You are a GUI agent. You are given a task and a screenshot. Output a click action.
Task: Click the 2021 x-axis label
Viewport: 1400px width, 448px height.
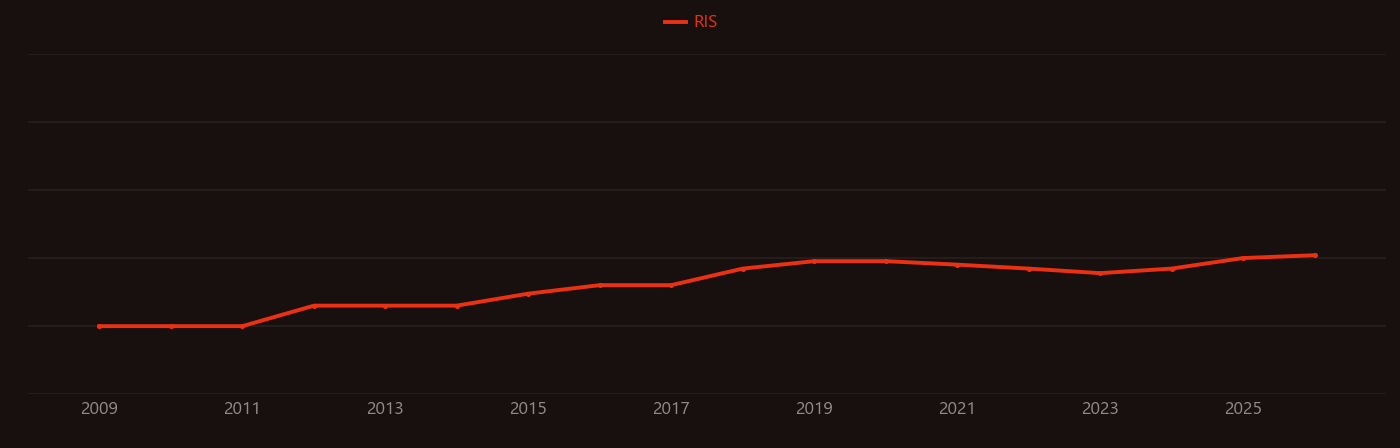pos(957,409)
